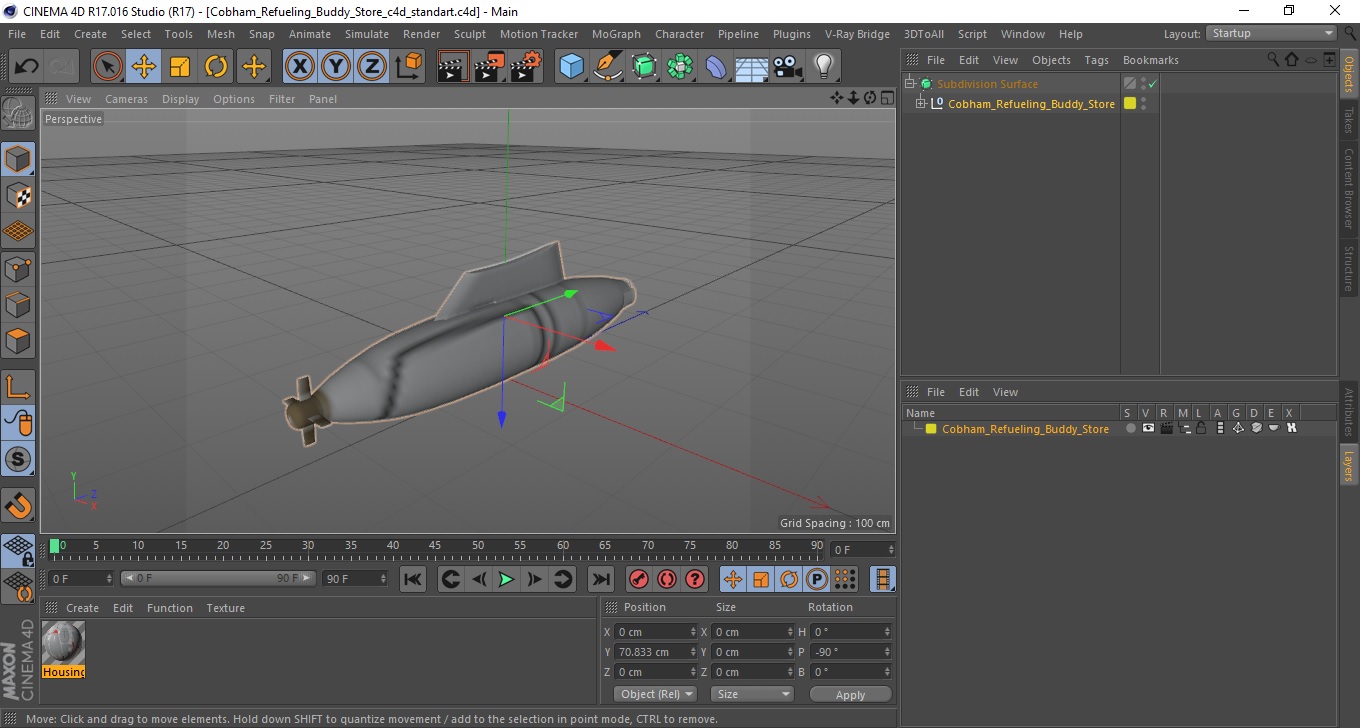Select the Live Selection tool
1360x728 pixels.
tap(108, 67)
